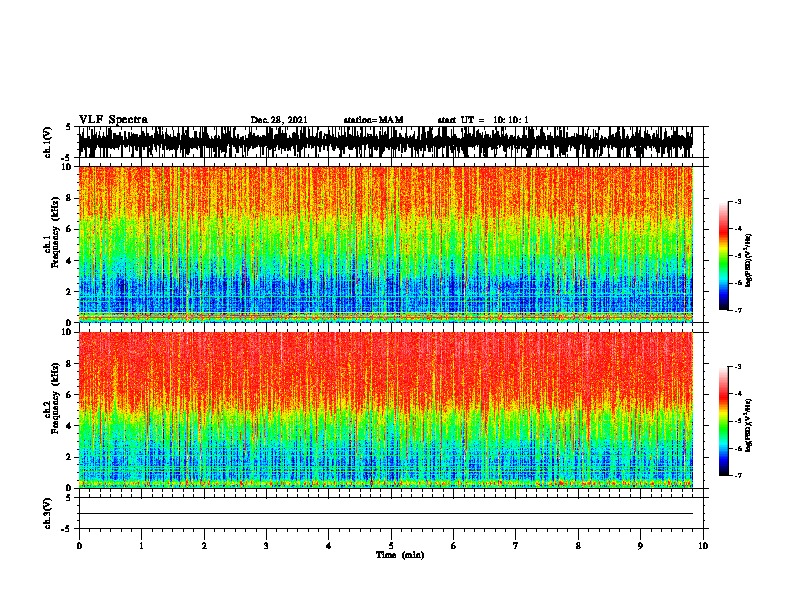Click time axis tick label "0"
The height and width of the screenshot is (612, 792).
[79, 546]
